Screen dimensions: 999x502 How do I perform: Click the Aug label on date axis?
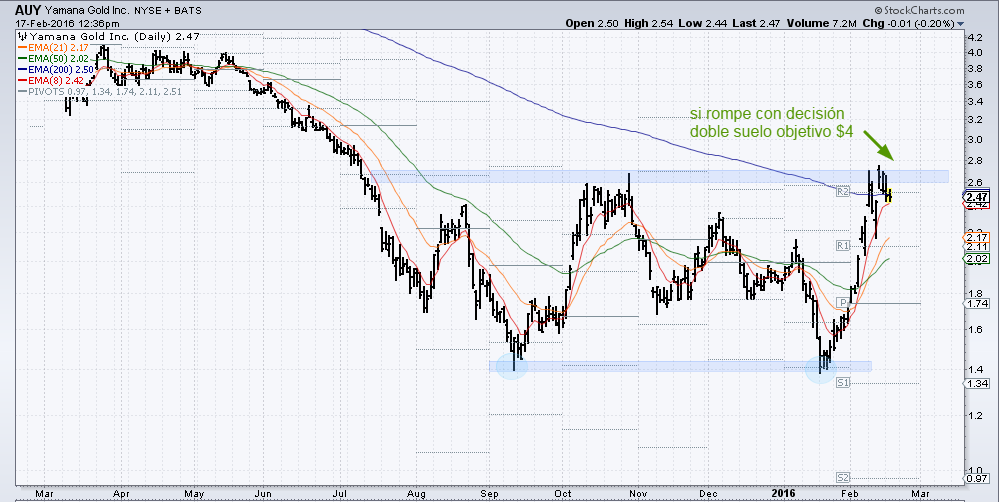coord(416,494)
